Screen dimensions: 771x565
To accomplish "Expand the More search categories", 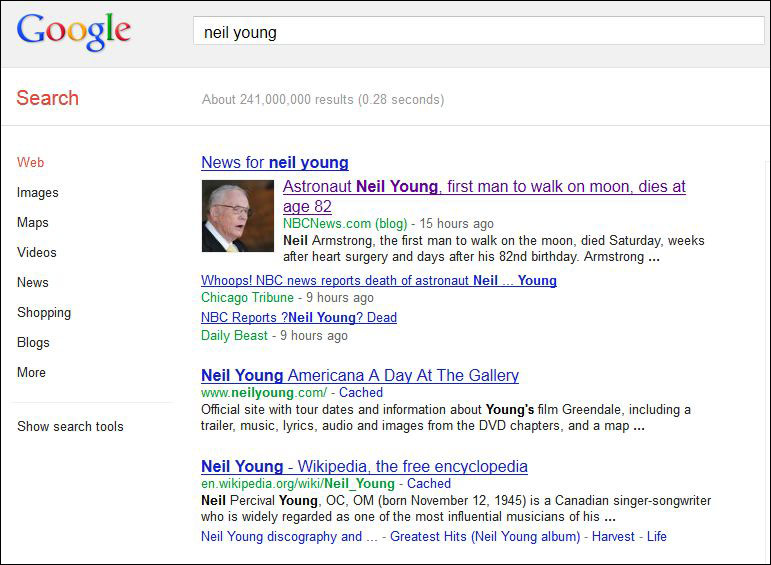I will (x=31, y=372).
